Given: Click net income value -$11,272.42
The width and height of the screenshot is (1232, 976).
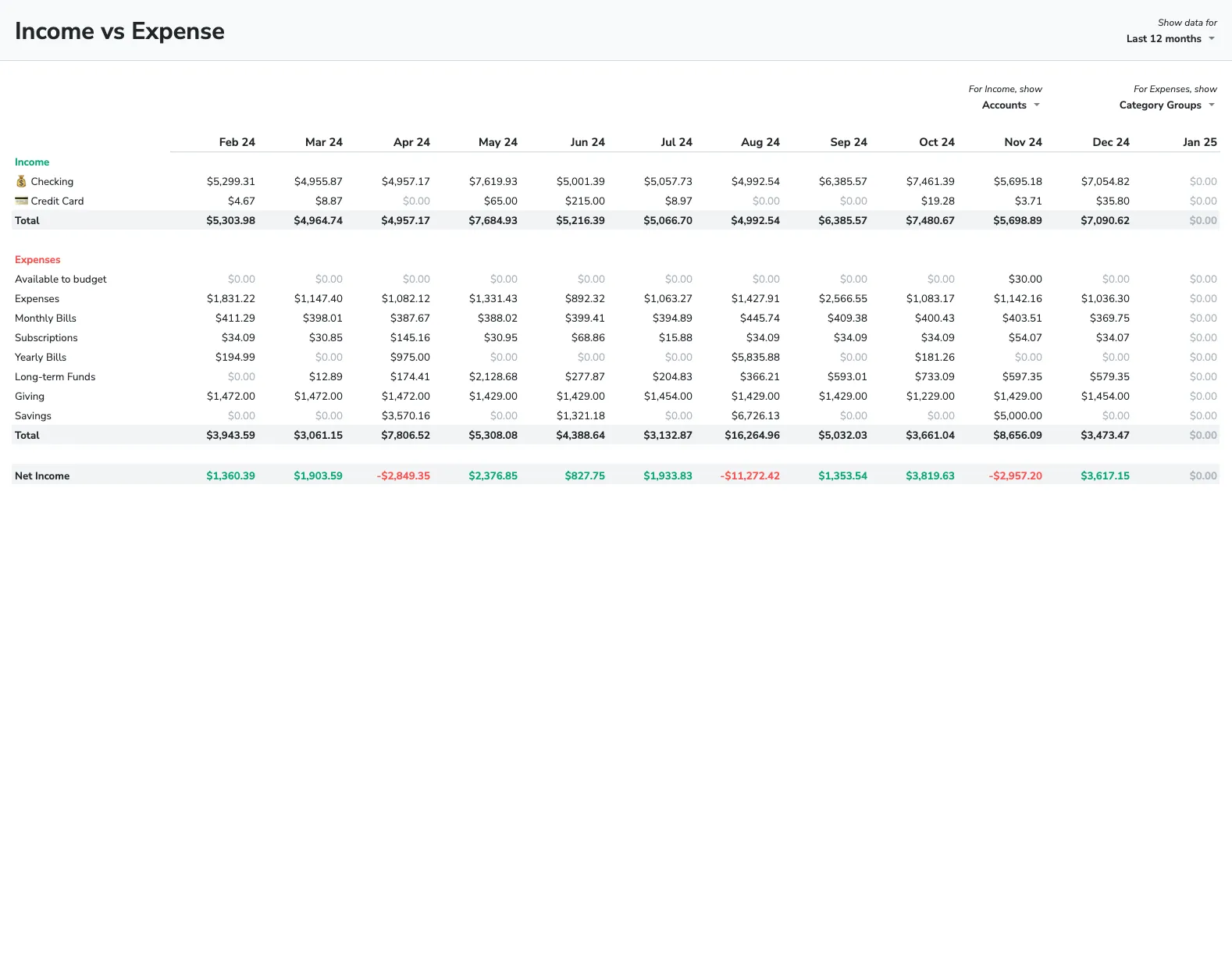Looking at the screenshot, I should (x=750, y=476).
